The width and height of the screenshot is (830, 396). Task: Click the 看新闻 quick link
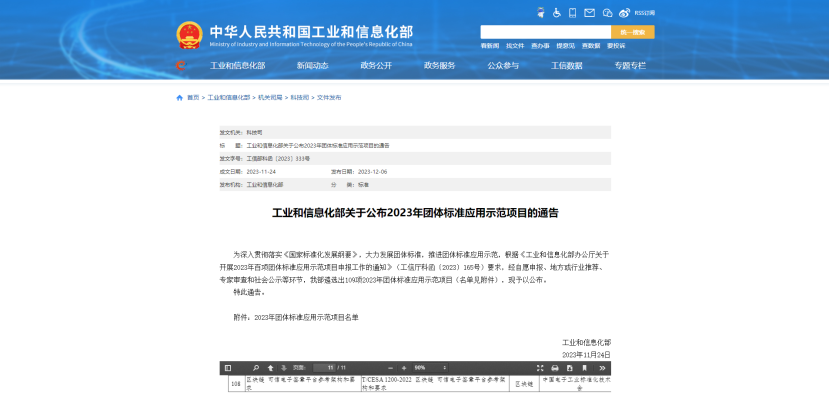pos(490,46)
